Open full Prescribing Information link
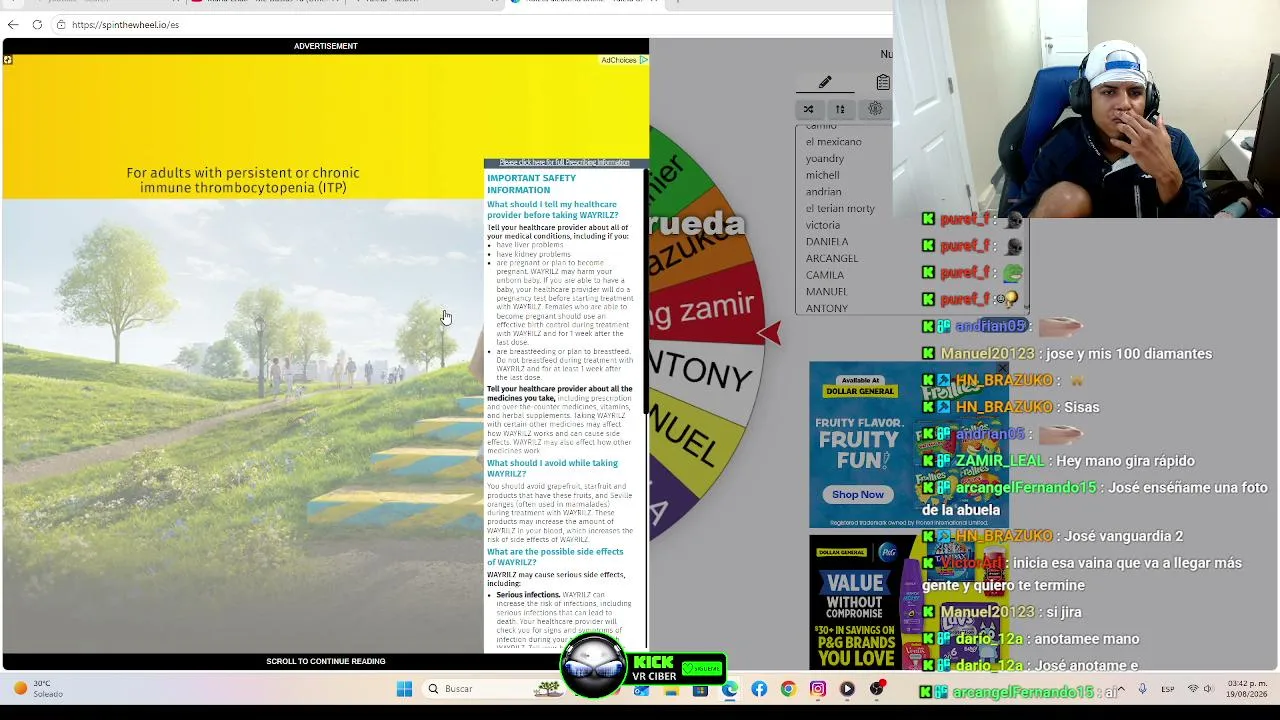 (x=564, y=163)
